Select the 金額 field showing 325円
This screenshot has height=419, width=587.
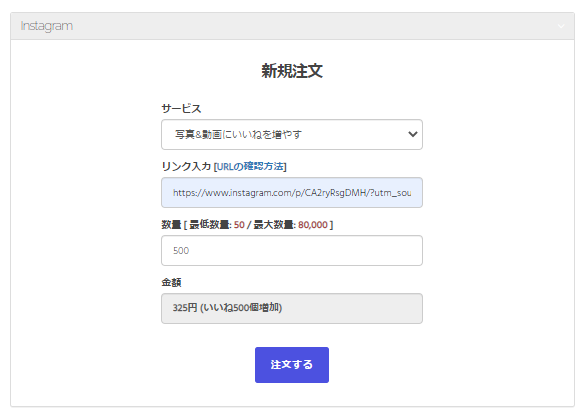pyautogui.click(x=292, y=308)
